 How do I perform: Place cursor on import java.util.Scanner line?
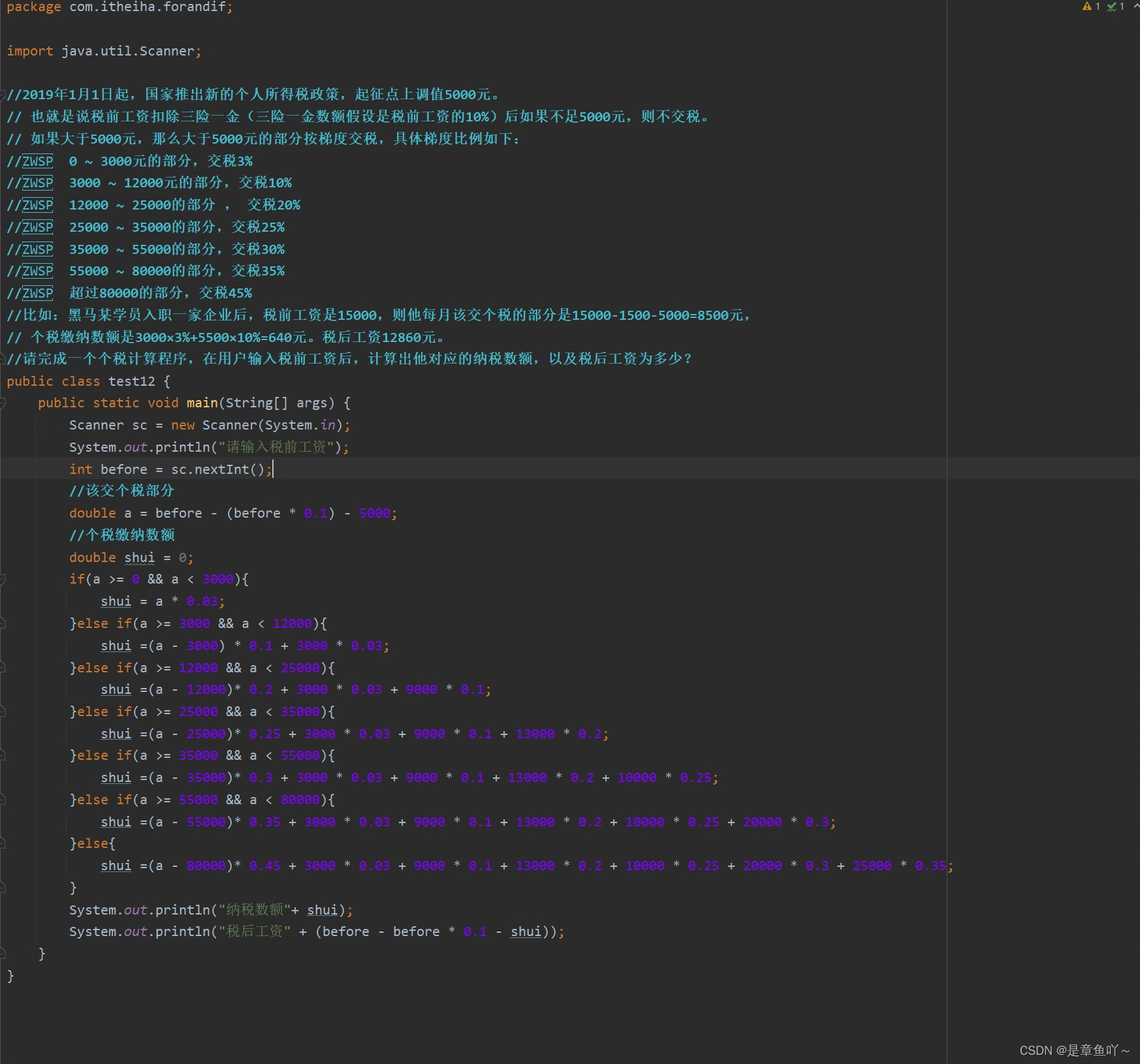click(104, 51)
